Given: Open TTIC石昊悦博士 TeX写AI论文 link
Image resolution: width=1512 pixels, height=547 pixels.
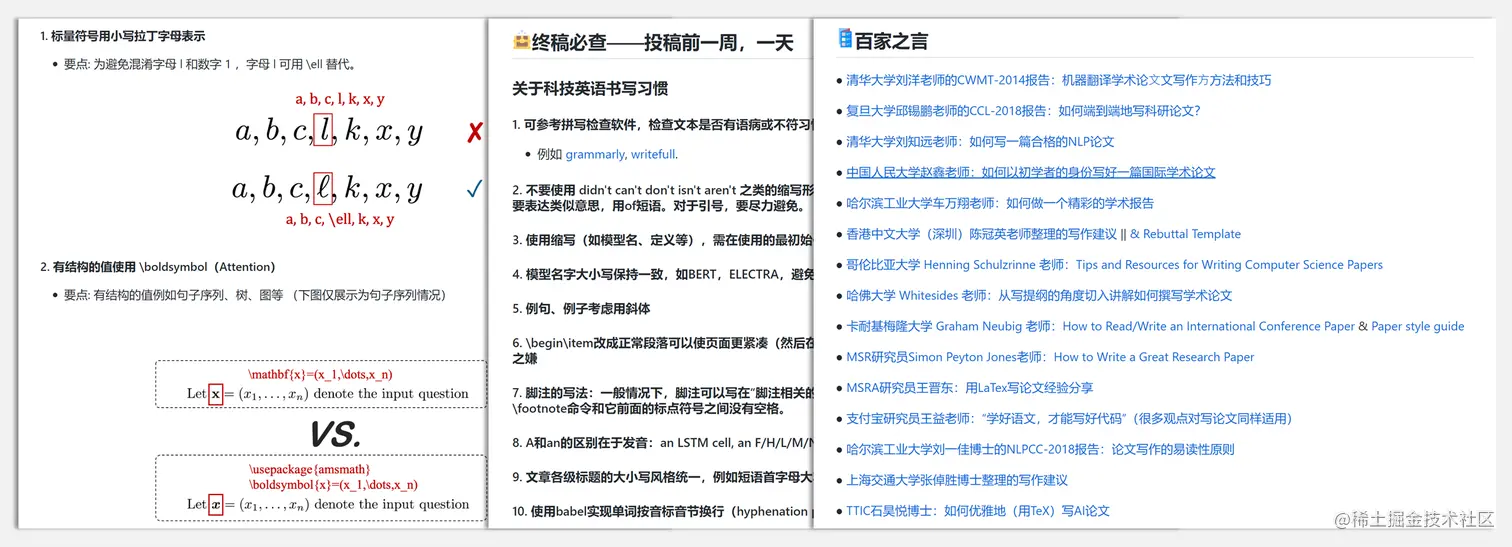Looking at the screenshot, I should pos(977,511).
